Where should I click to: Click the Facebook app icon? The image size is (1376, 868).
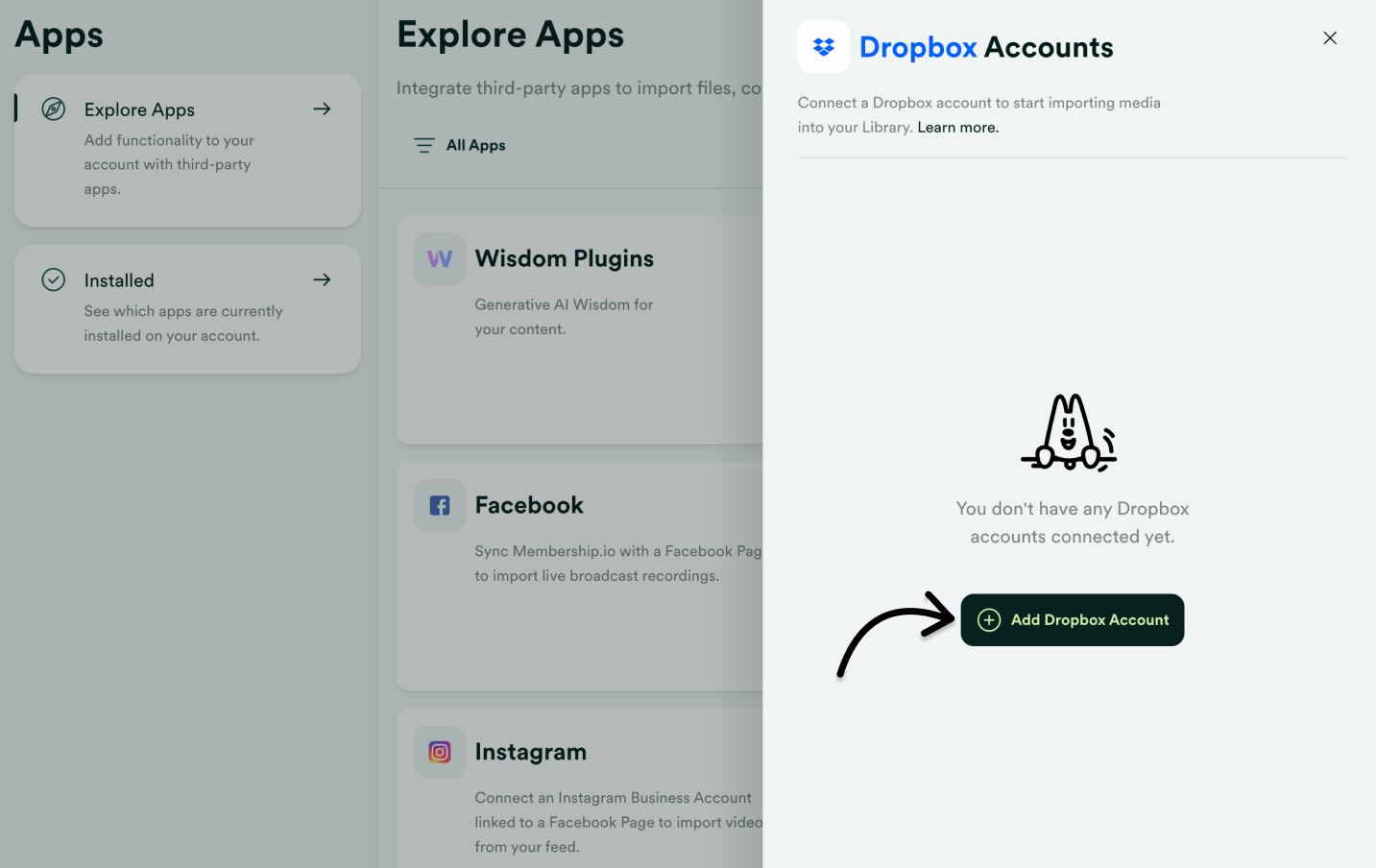point(439,505)
